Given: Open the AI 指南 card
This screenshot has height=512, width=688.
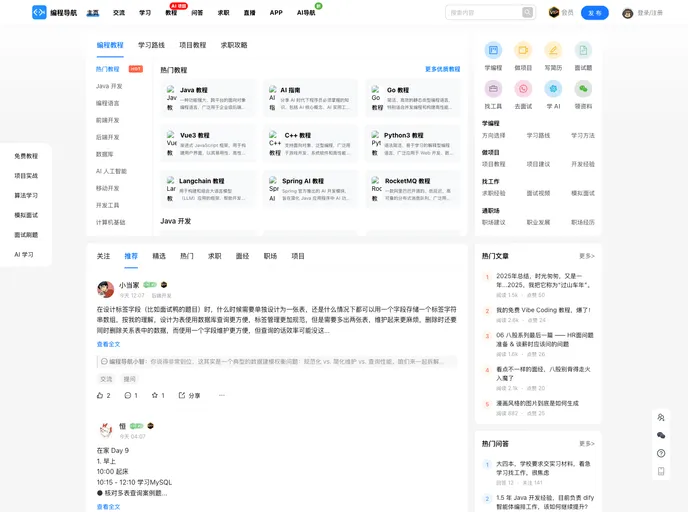Looking at the screenshot, I should coord(311,98).
